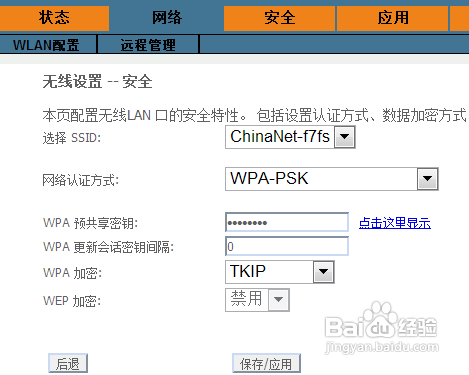This screenshot has height=375, width=469.
Task: Open the 状态 main tab
Action: 54,18
